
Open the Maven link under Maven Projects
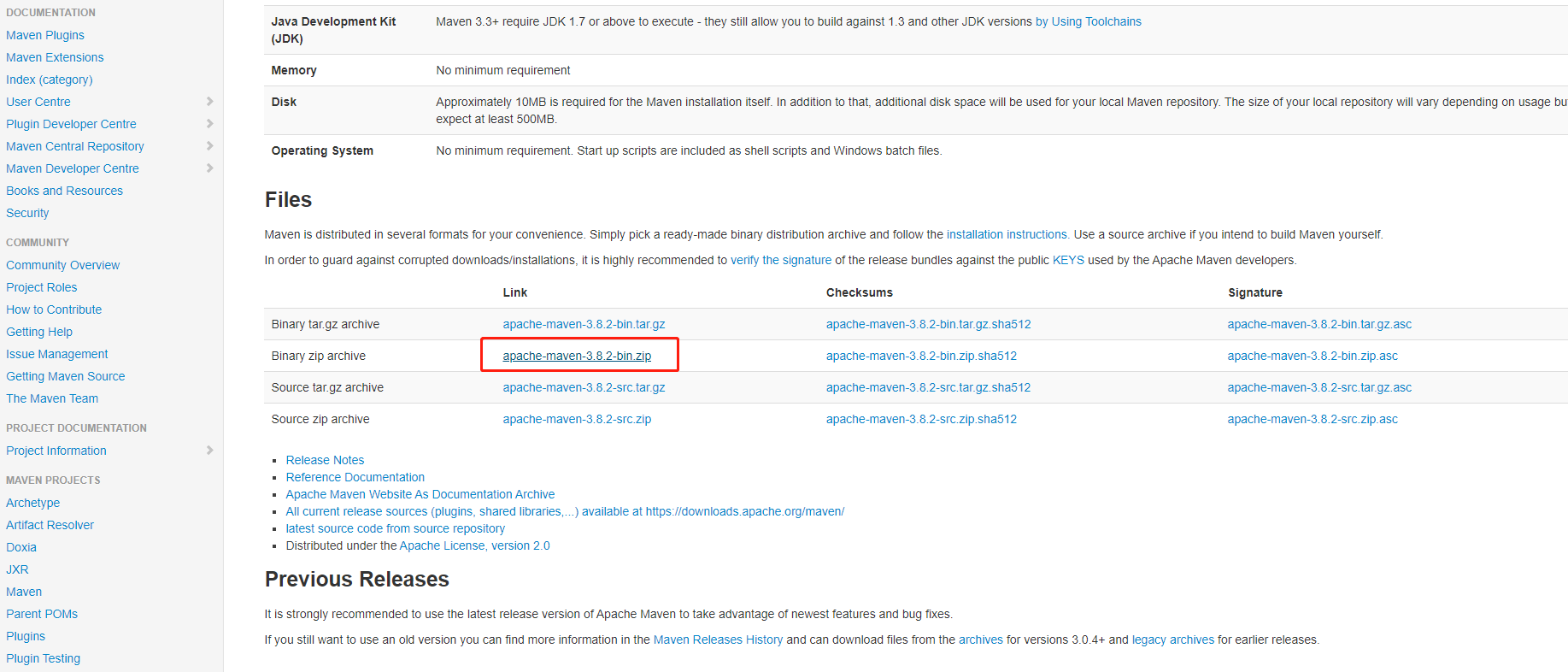(x=24, y=592)
